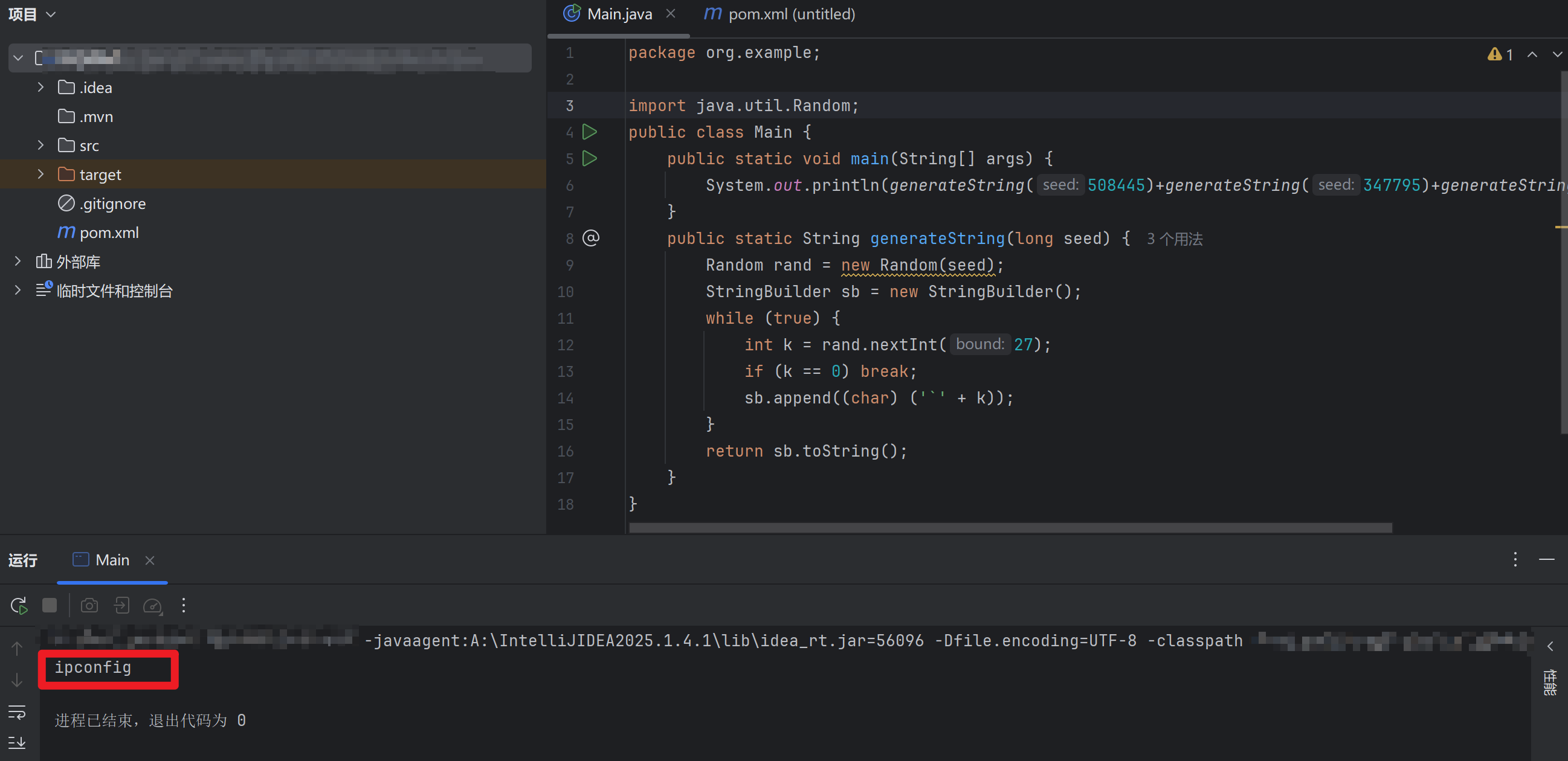Open pom.xml in the project tree
This screenshot has height=761, width=1568.
coord(108,233)
